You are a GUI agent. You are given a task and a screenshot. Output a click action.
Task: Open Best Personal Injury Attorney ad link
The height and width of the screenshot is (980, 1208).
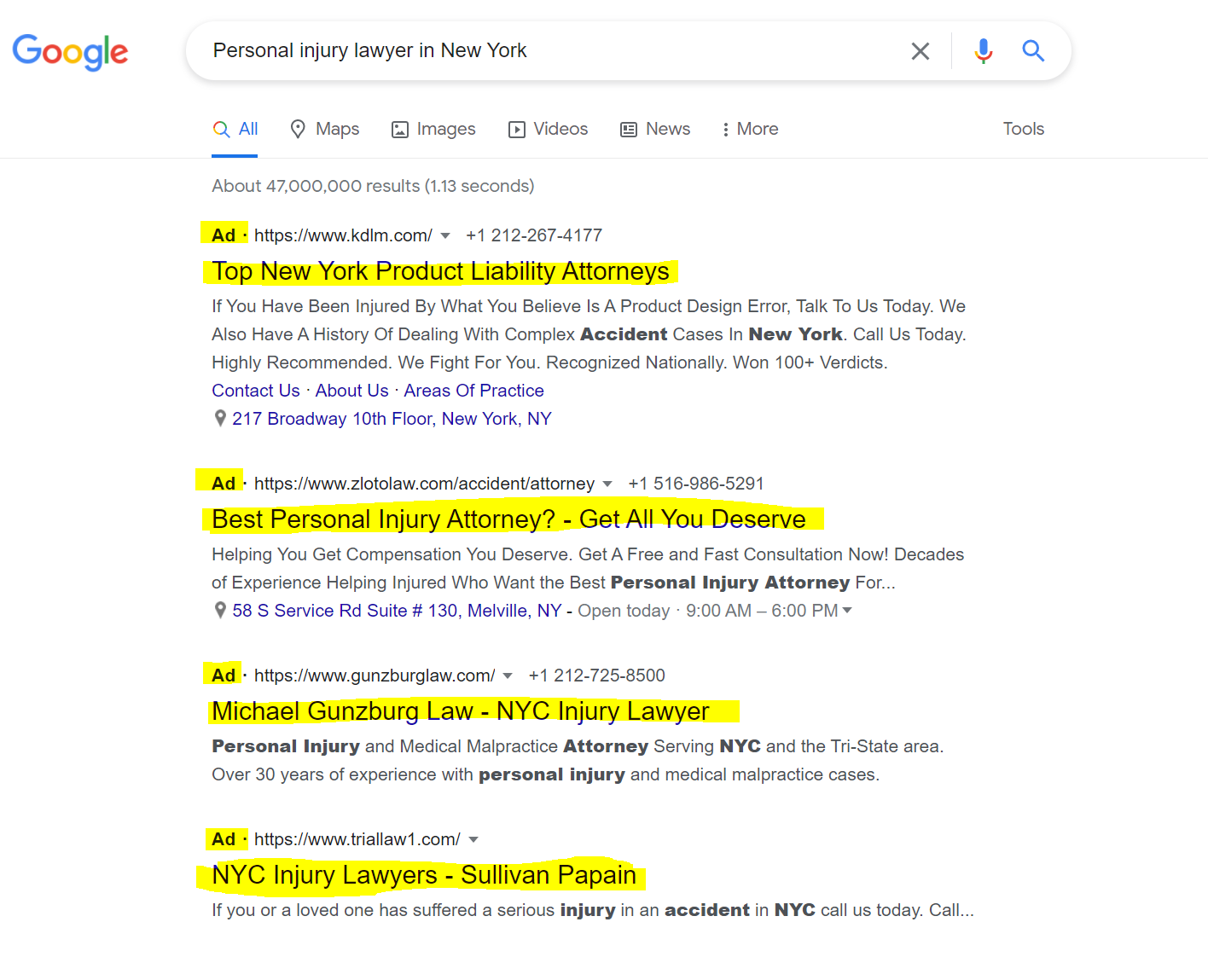[x=508, y=519]
